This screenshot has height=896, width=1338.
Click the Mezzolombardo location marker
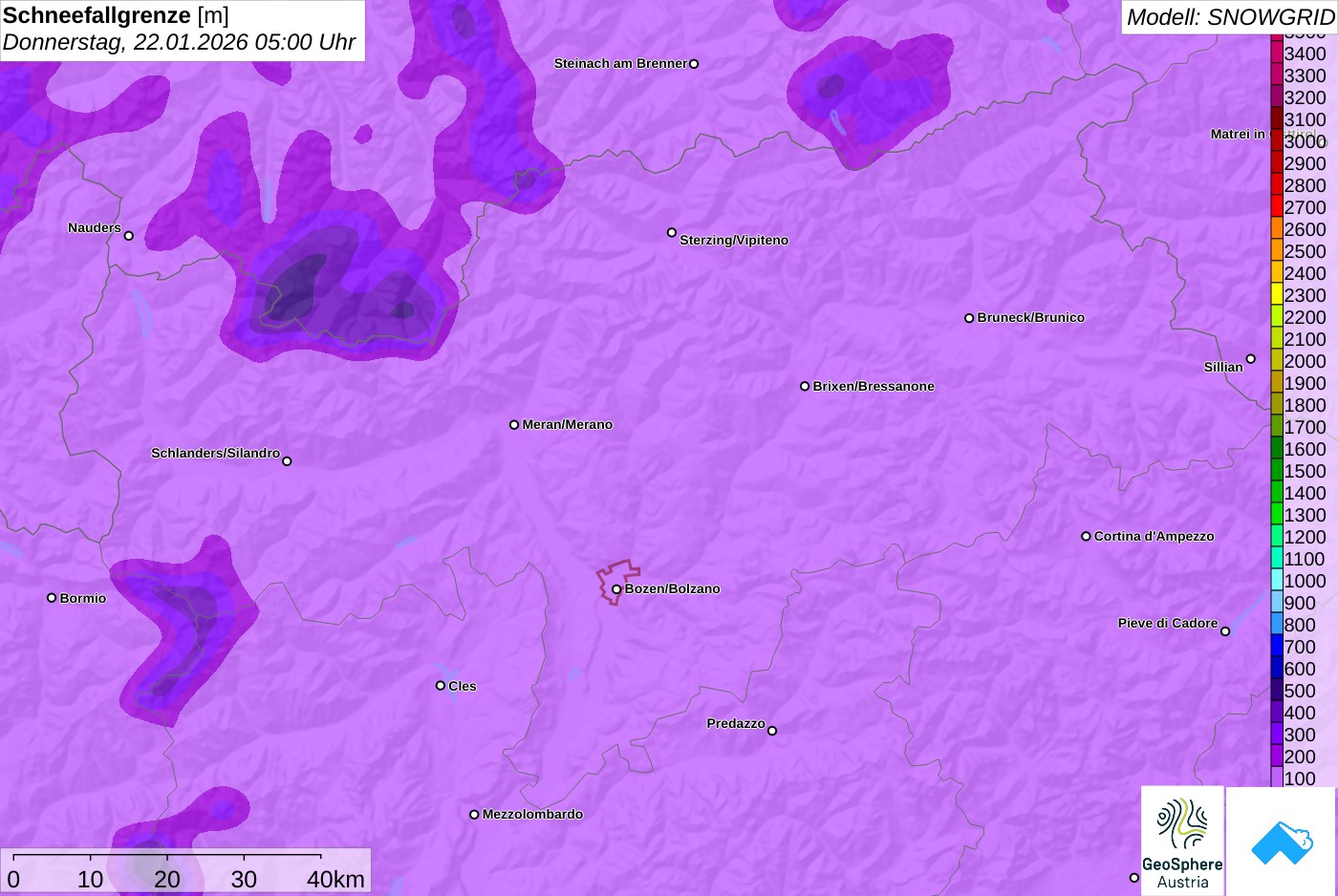[474, 815]
